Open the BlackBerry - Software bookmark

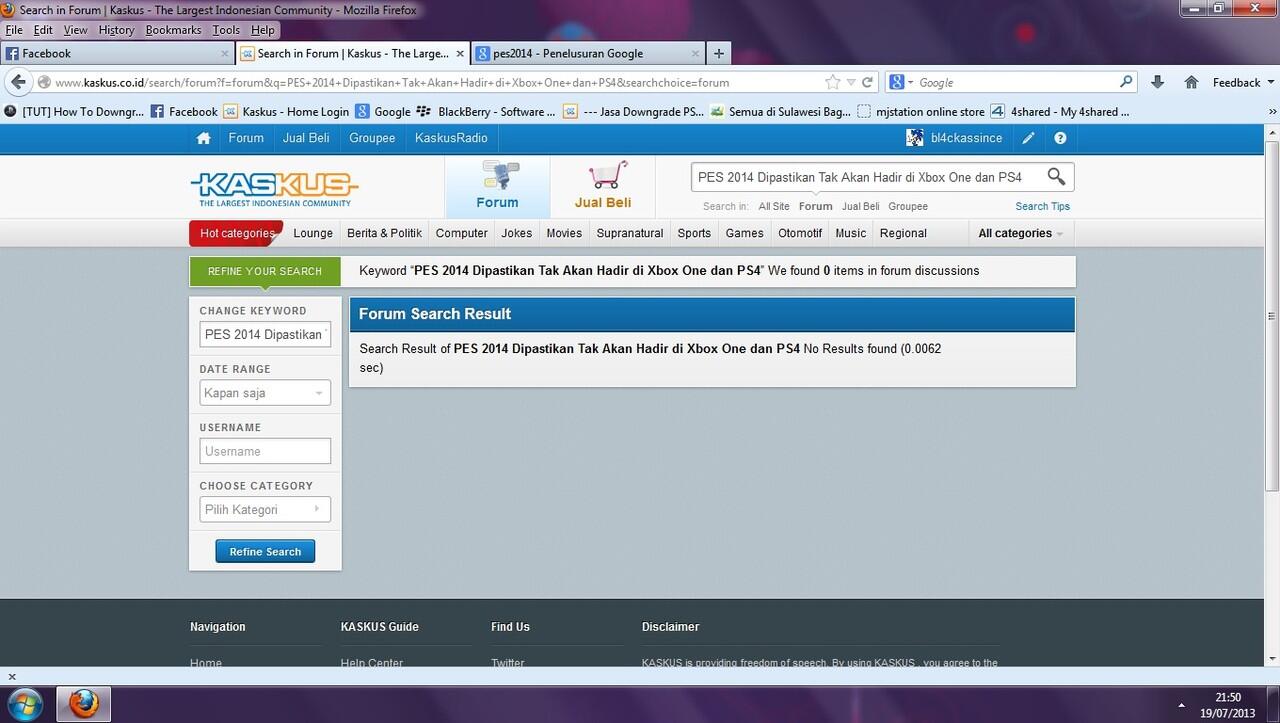click(x=485, y=112)
